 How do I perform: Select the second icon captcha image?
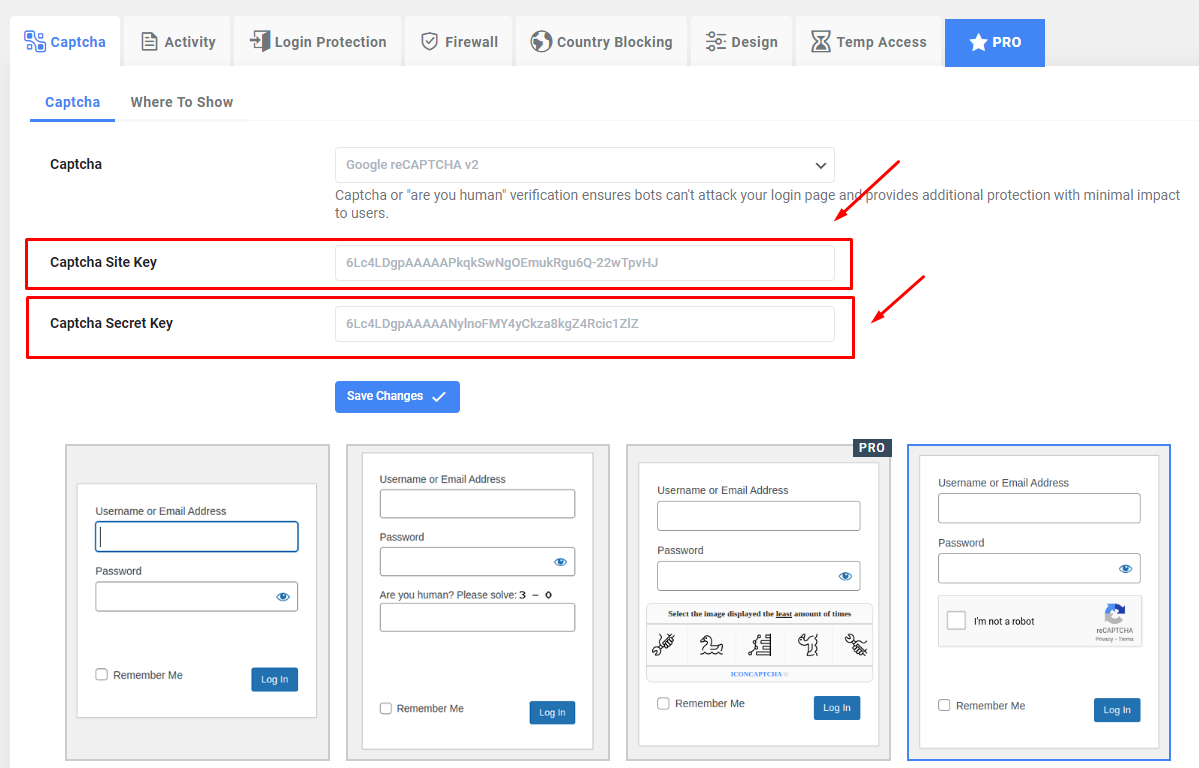[712, 645]
